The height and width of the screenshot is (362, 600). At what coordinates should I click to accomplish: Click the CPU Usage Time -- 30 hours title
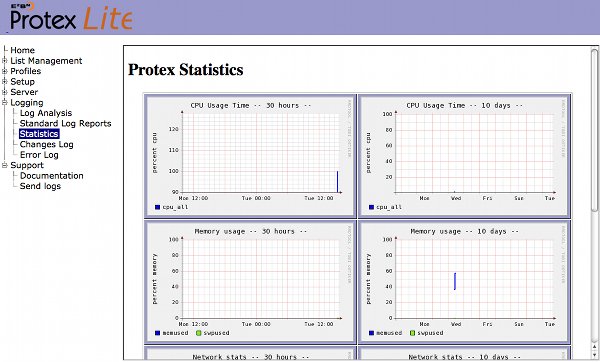[x=251, y=105]
